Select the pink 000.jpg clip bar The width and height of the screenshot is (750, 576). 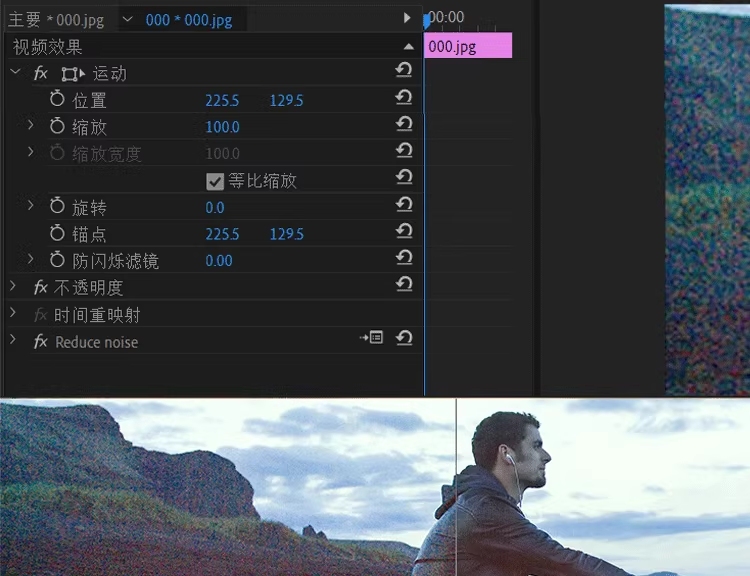pyautogui.click(x=468, y=46)
